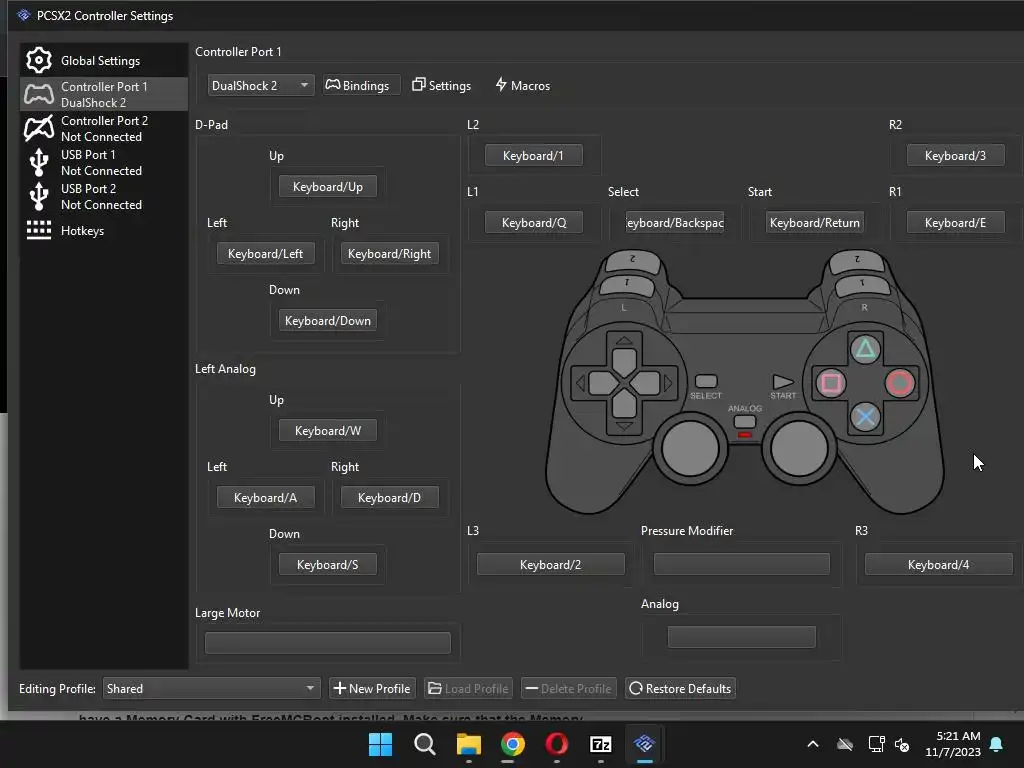Click the circle button on controller image
The width and height of the screenshot is (1024, 768).
pyautogui.click(x=899, y=383)
